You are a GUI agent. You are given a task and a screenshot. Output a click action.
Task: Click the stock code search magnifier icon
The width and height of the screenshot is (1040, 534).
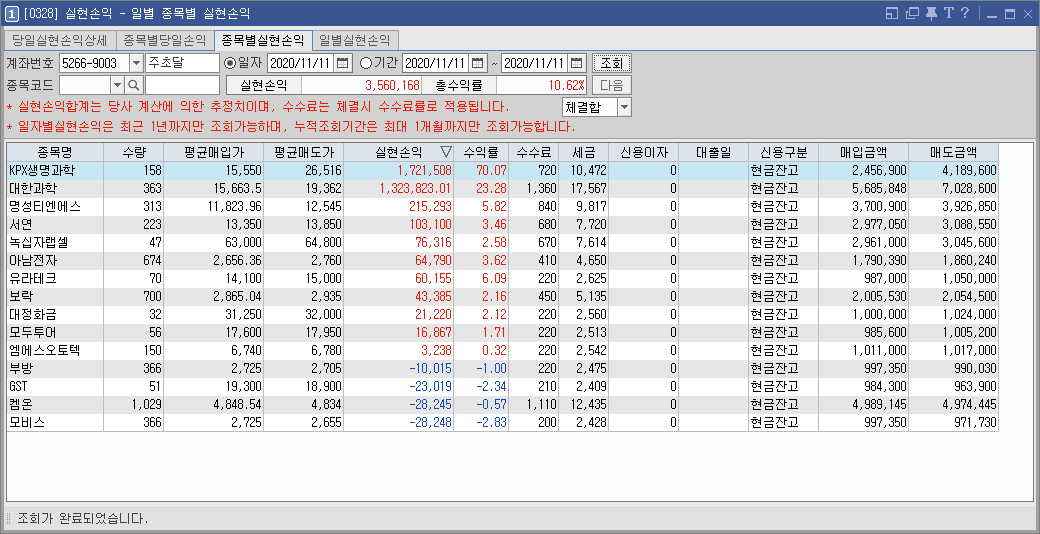(134, 85)
